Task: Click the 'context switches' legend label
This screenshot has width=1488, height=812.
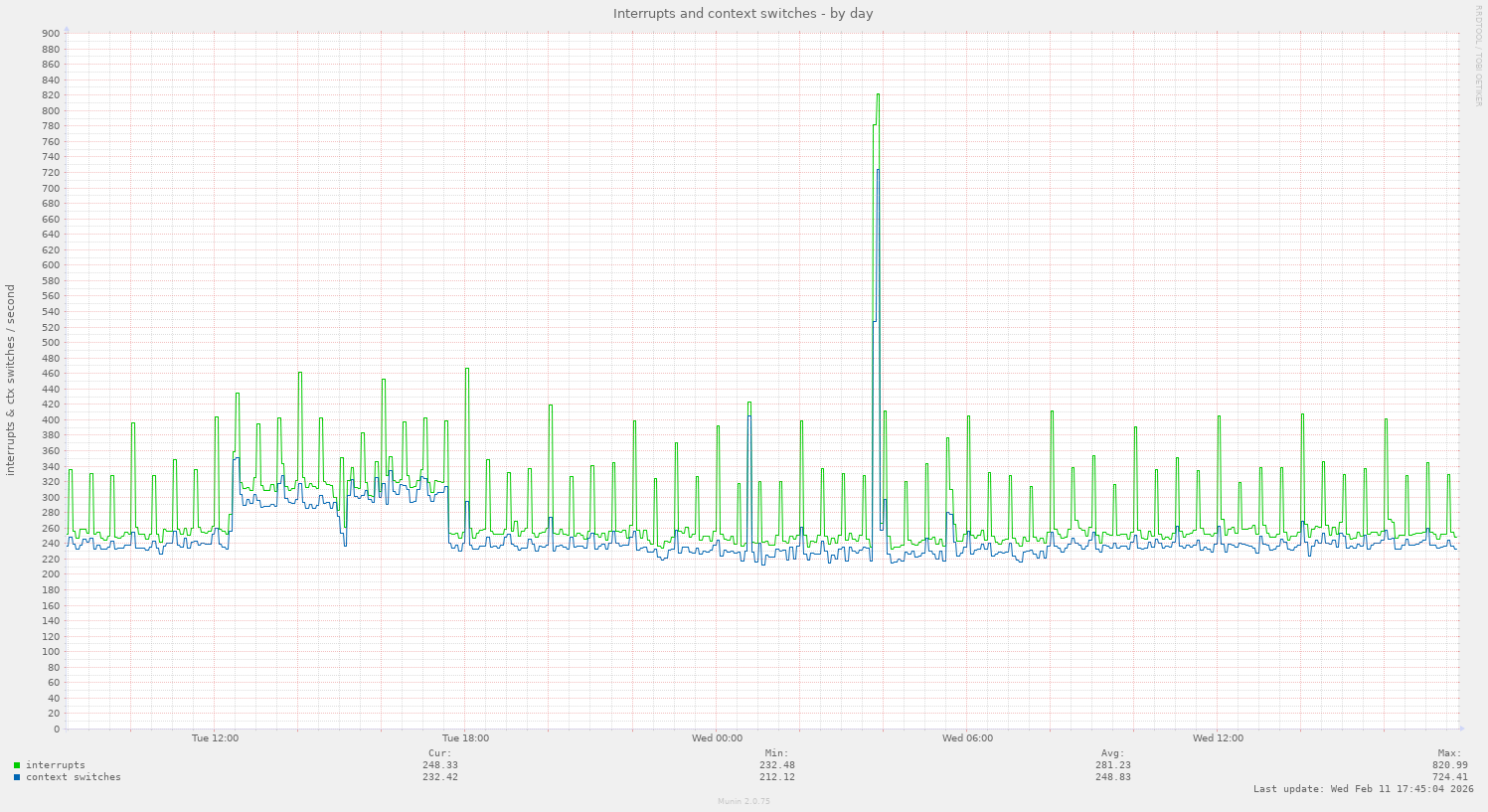Action: (x=73, y=777)
